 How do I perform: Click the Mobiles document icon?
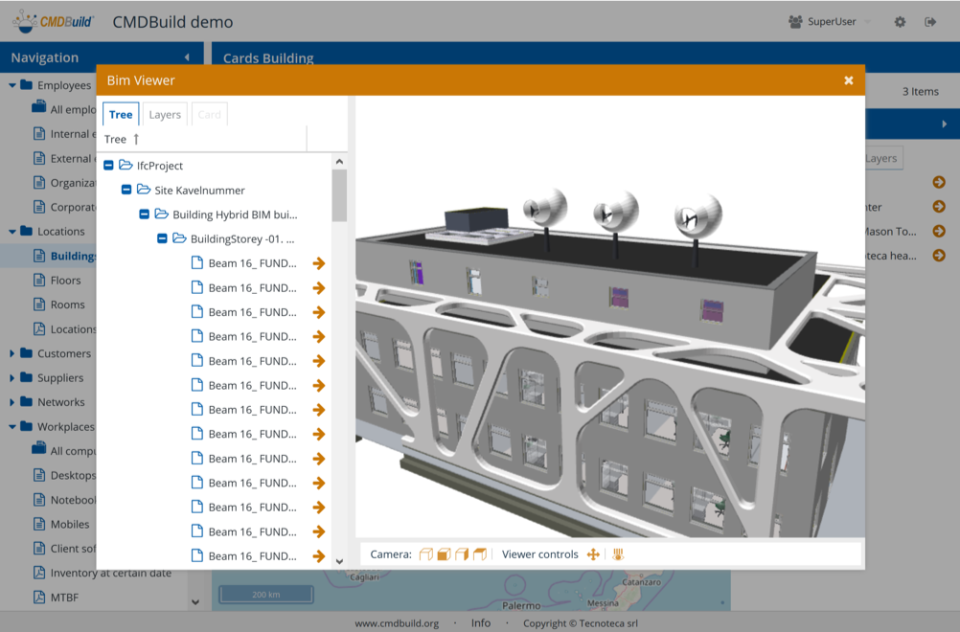[x=39, y=524]
